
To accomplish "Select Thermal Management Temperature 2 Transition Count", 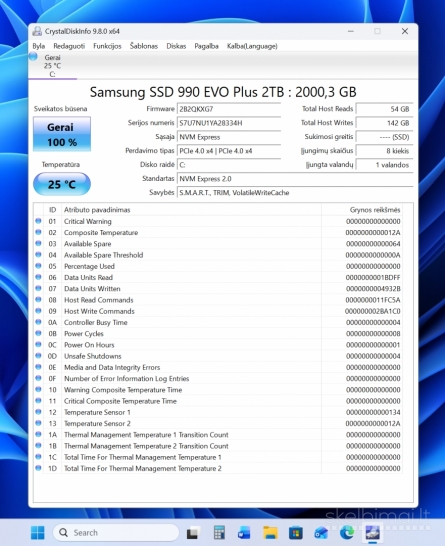I will [218, 446].
